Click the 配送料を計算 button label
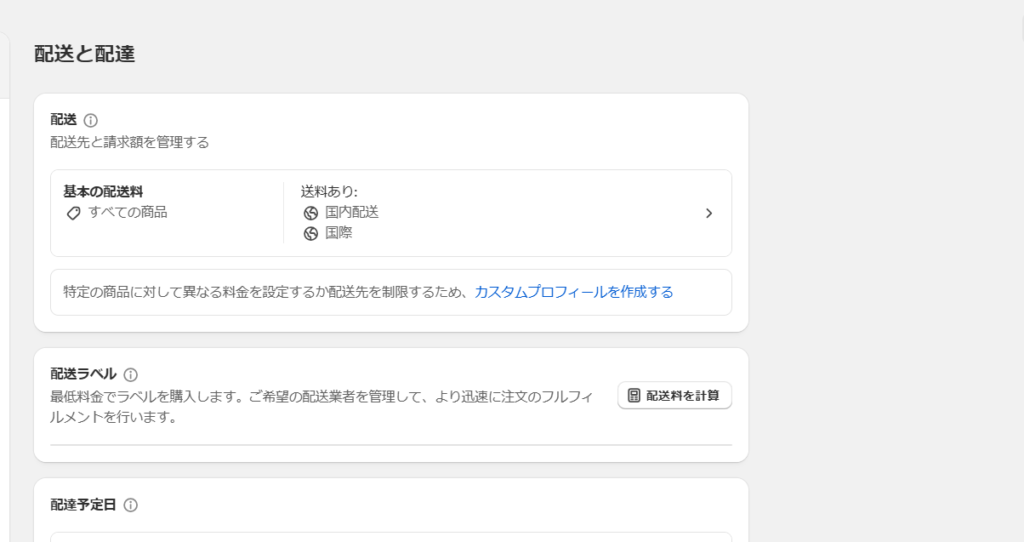Image resolution: width=1024 pixels, height=542 pixels. (x=682, y=395)
